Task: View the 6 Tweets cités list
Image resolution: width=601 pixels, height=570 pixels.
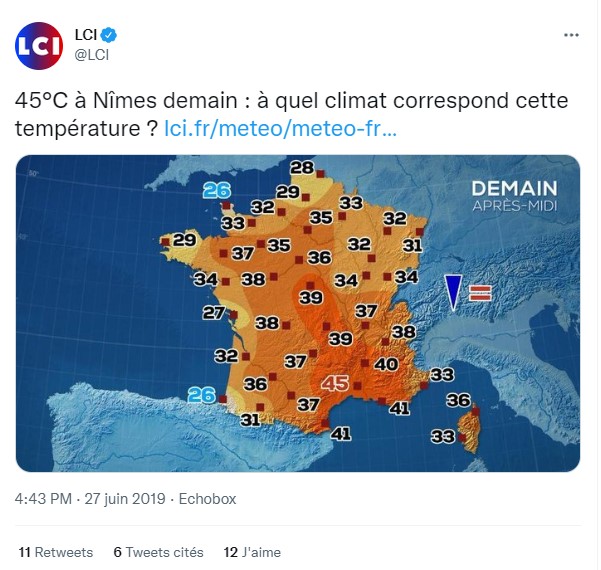Action: pos(158,552)
